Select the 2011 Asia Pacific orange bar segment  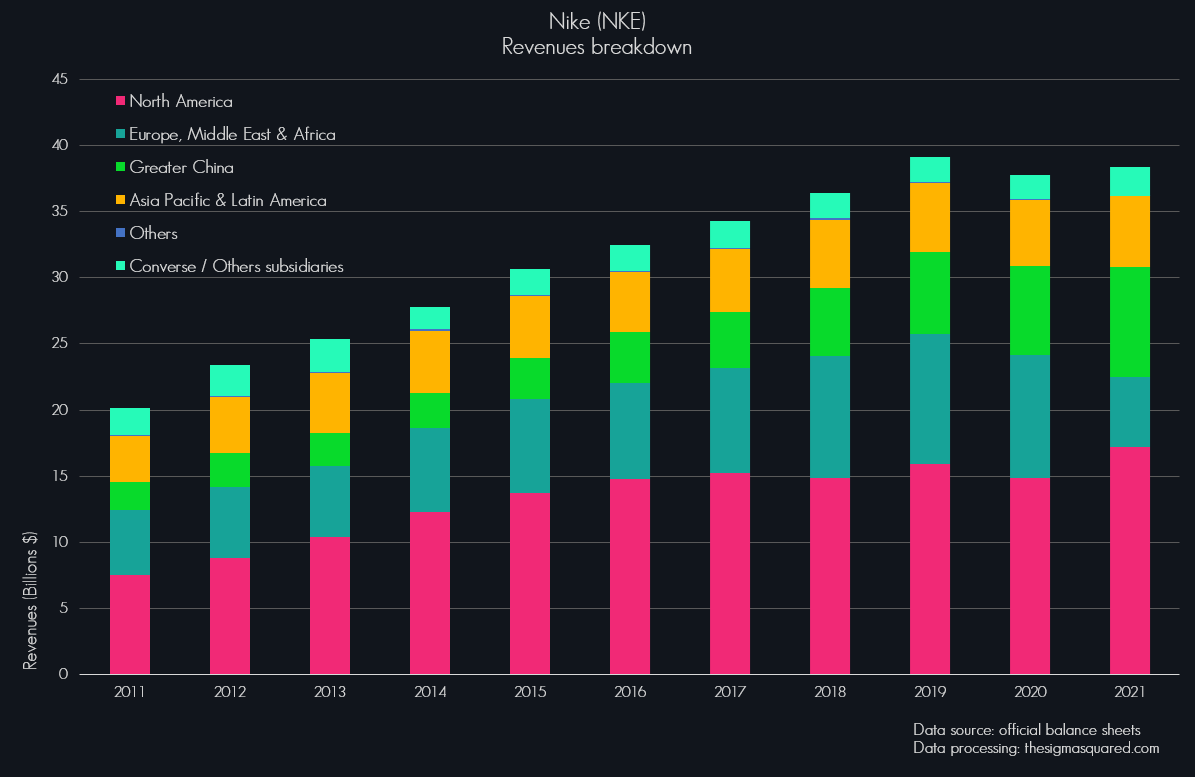click(x=130, y=459)
